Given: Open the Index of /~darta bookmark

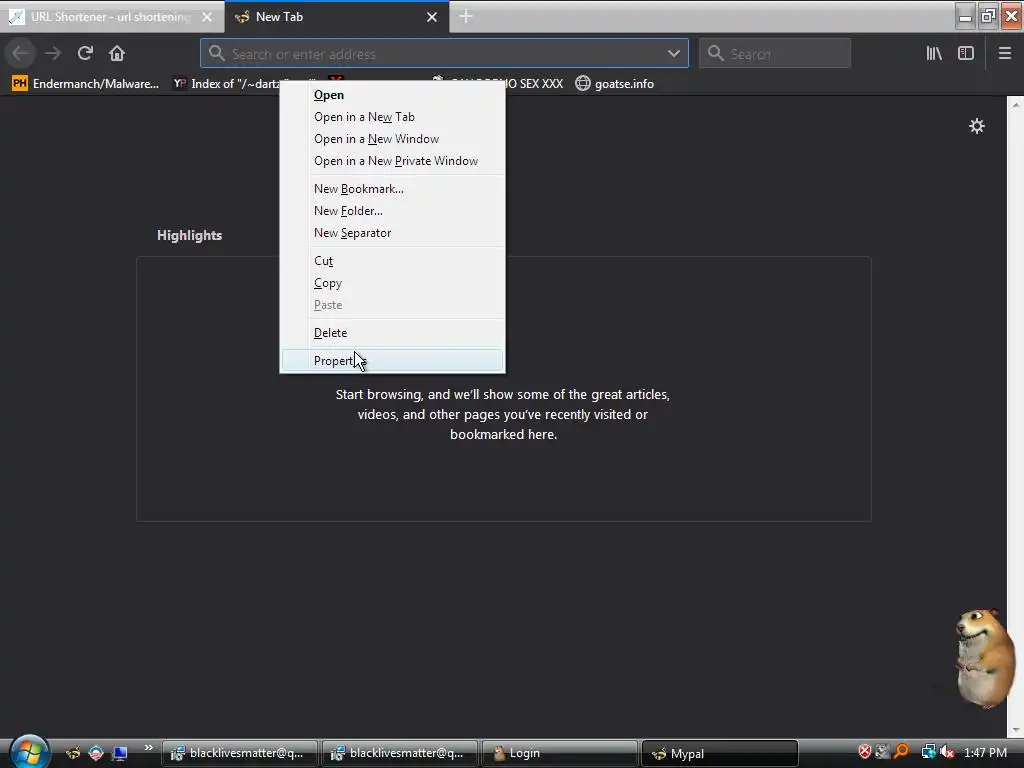Looking at the screenshot, I should (x=226, y=84).
